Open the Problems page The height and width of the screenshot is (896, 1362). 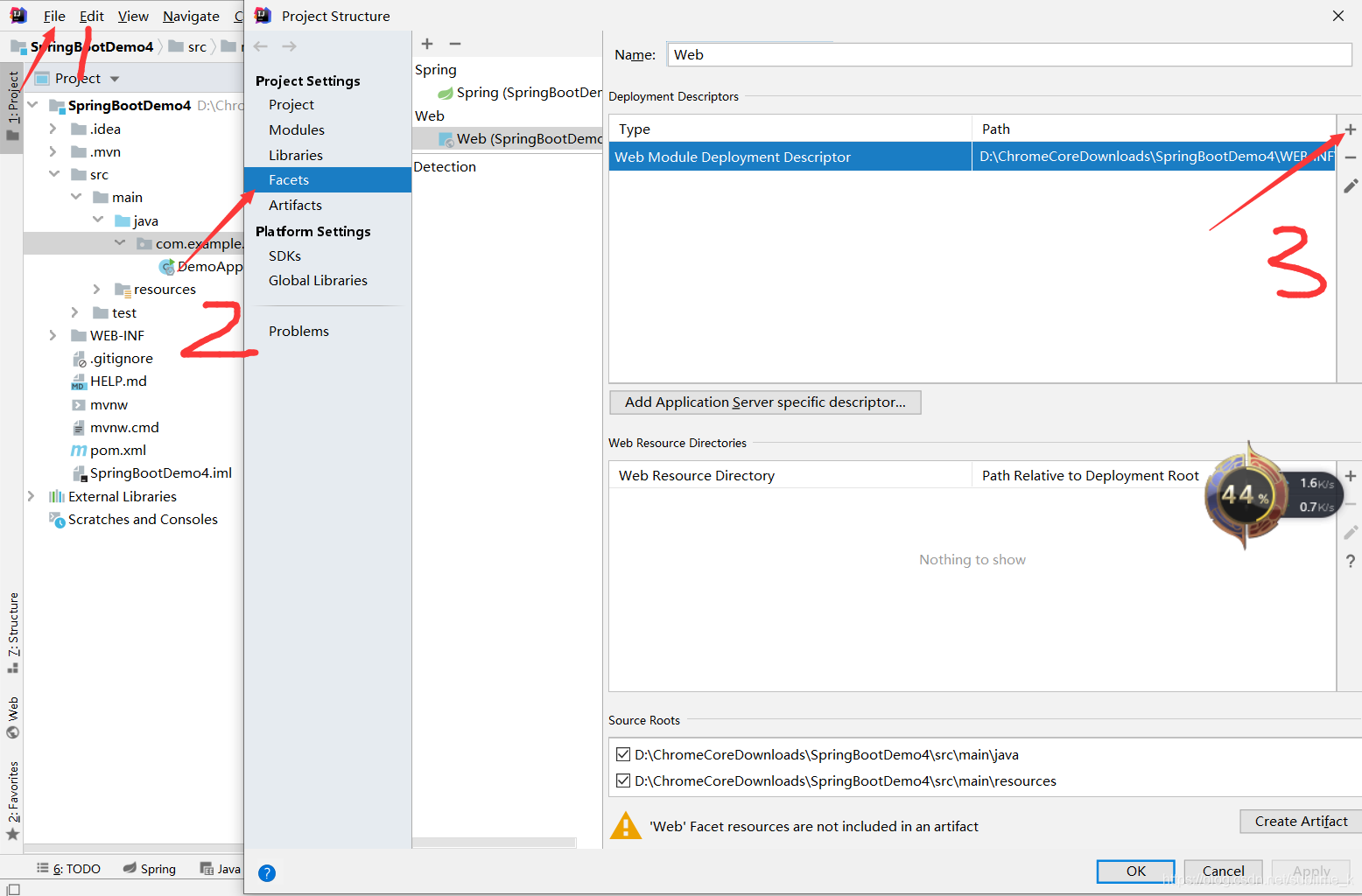[298, 332]
